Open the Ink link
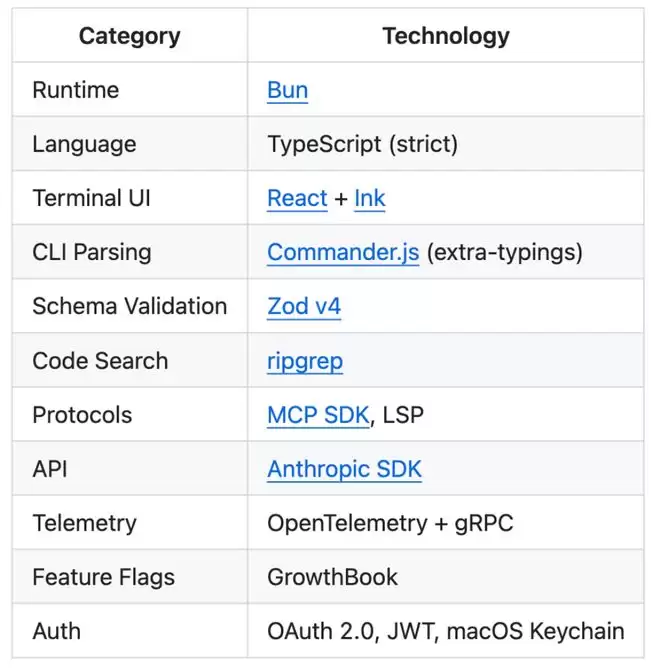The height and width of the screenshot is (670, 660). click(x=369, y=198)
